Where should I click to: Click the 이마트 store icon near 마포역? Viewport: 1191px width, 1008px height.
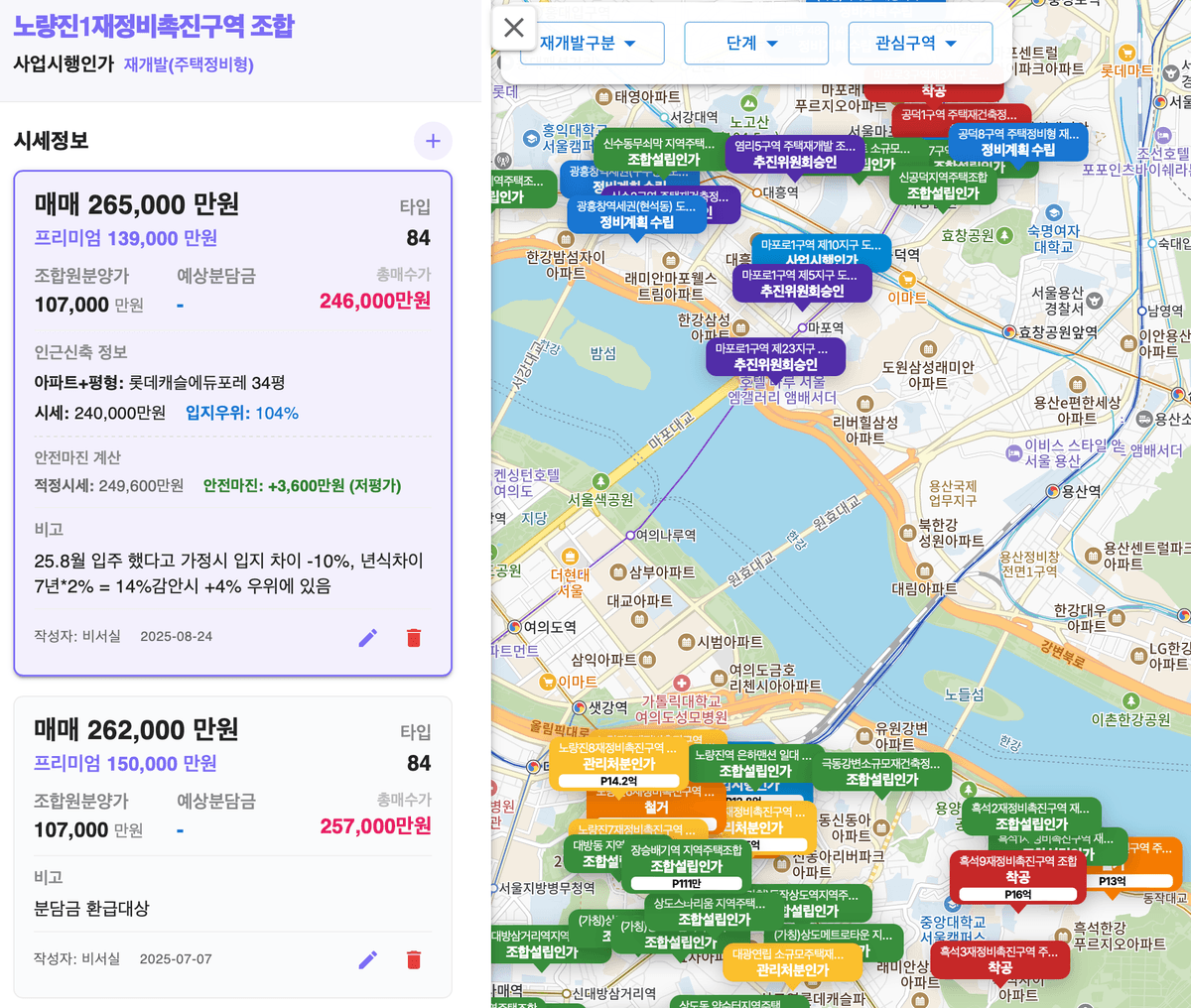[907, 280]
